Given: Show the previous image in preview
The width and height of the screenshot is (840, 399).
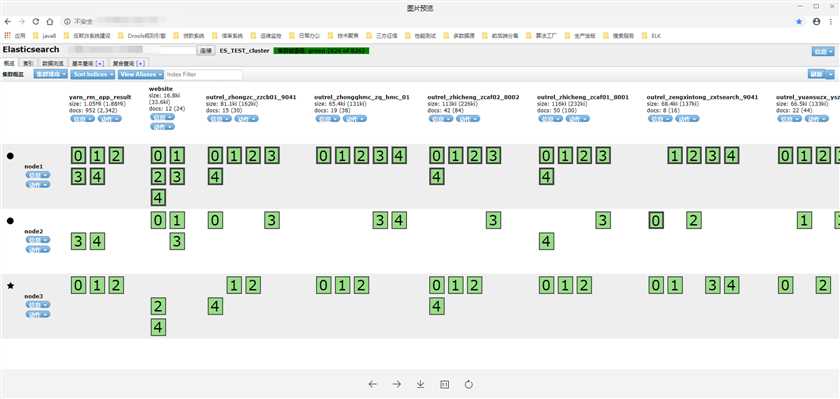Looking at the screenshot, I should pos(373,384).
